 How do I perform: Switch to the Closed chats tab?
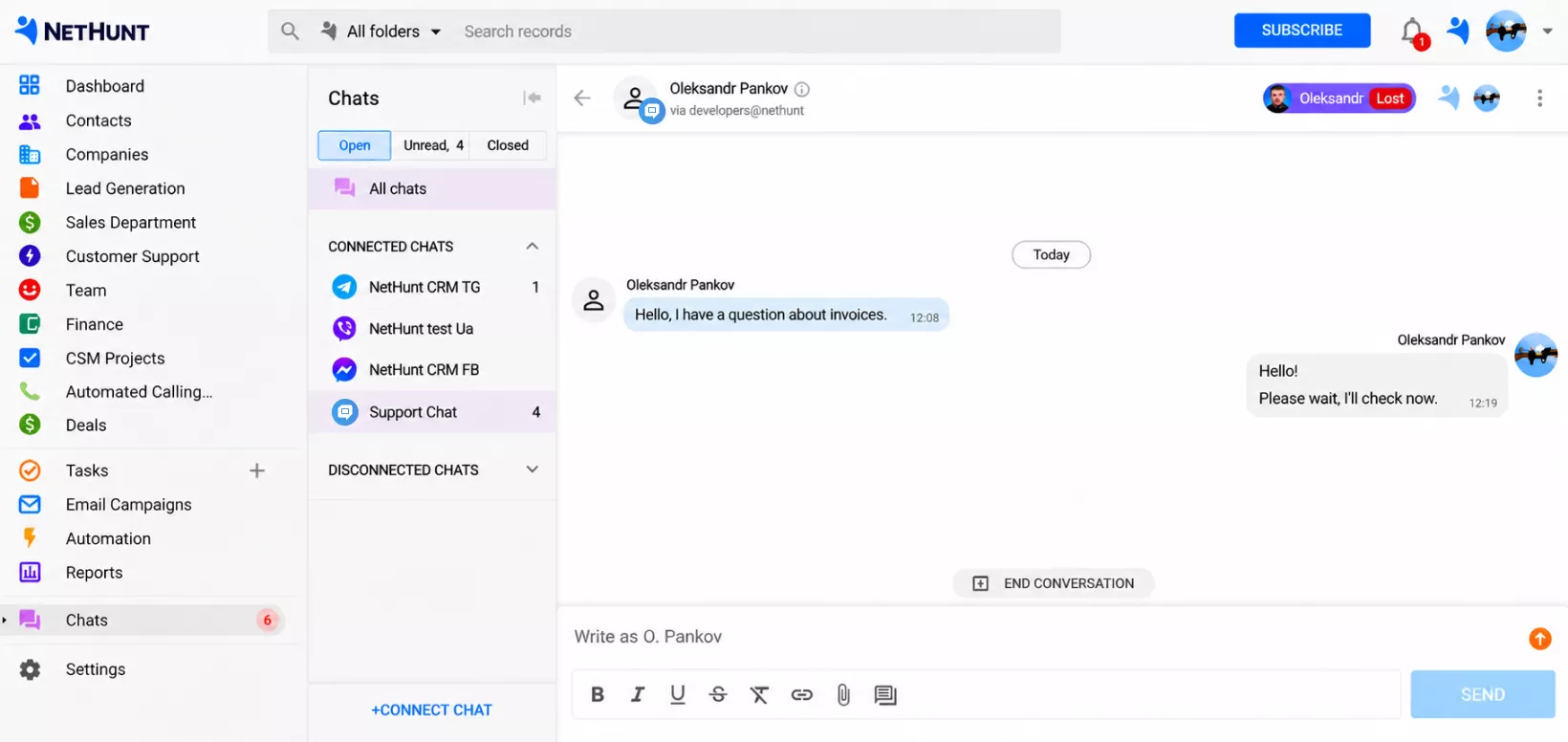(x=508, y=145)
